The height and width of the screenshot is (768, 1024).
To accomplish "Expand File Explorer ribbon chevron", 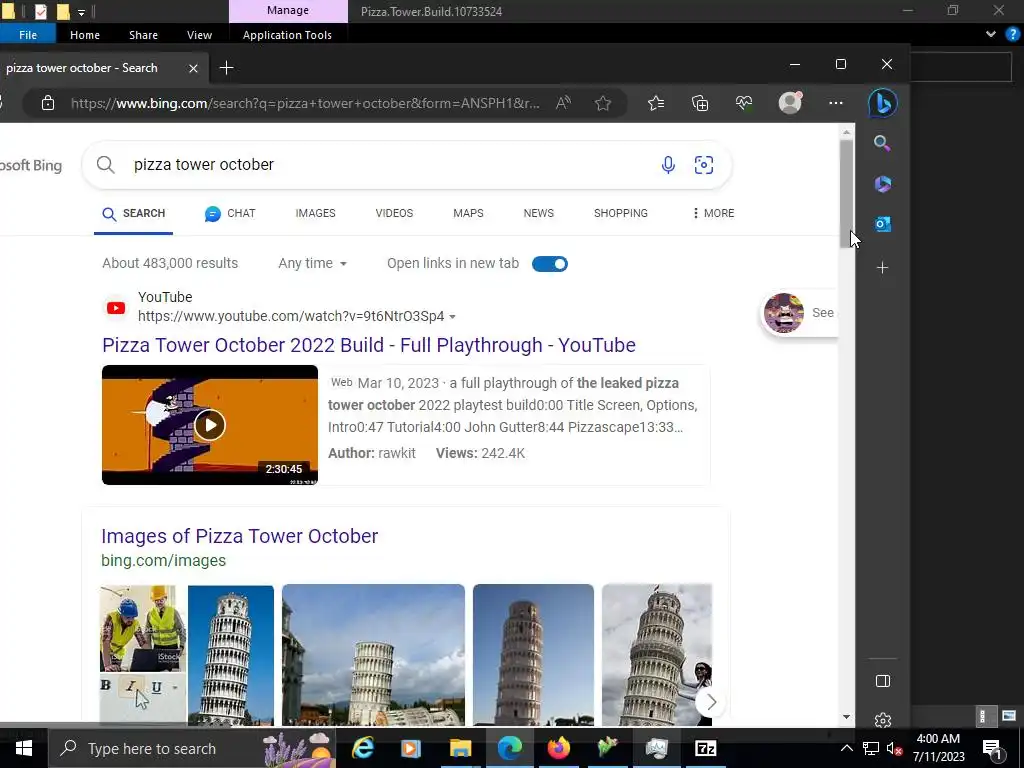I will point(991,35).
